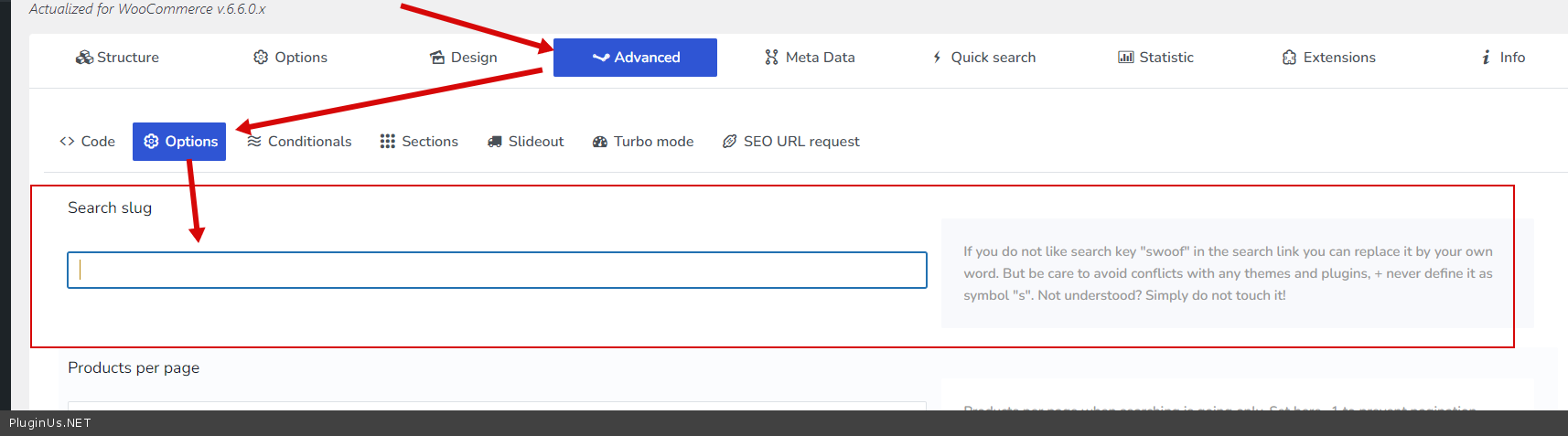
Task: Click the Products per page label
Action: (x=134, y=367)
